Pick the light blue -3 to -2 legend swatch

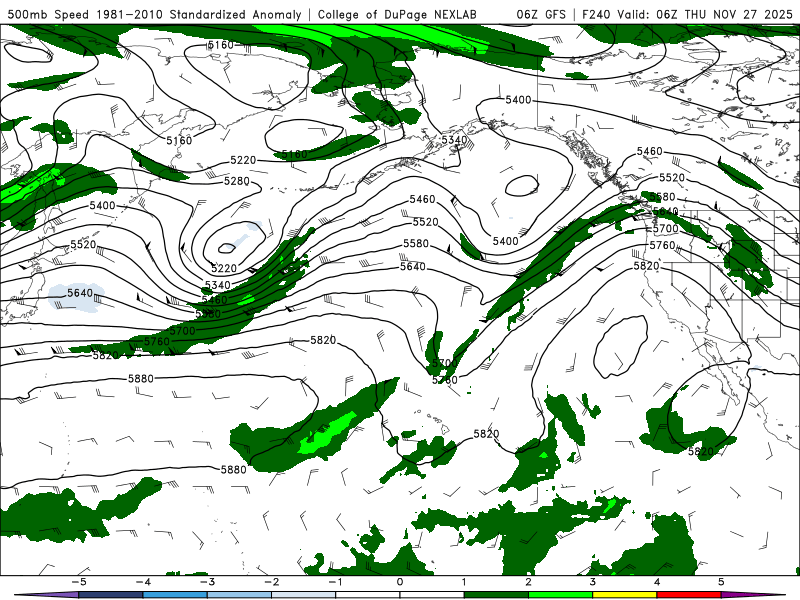[239, 595]
